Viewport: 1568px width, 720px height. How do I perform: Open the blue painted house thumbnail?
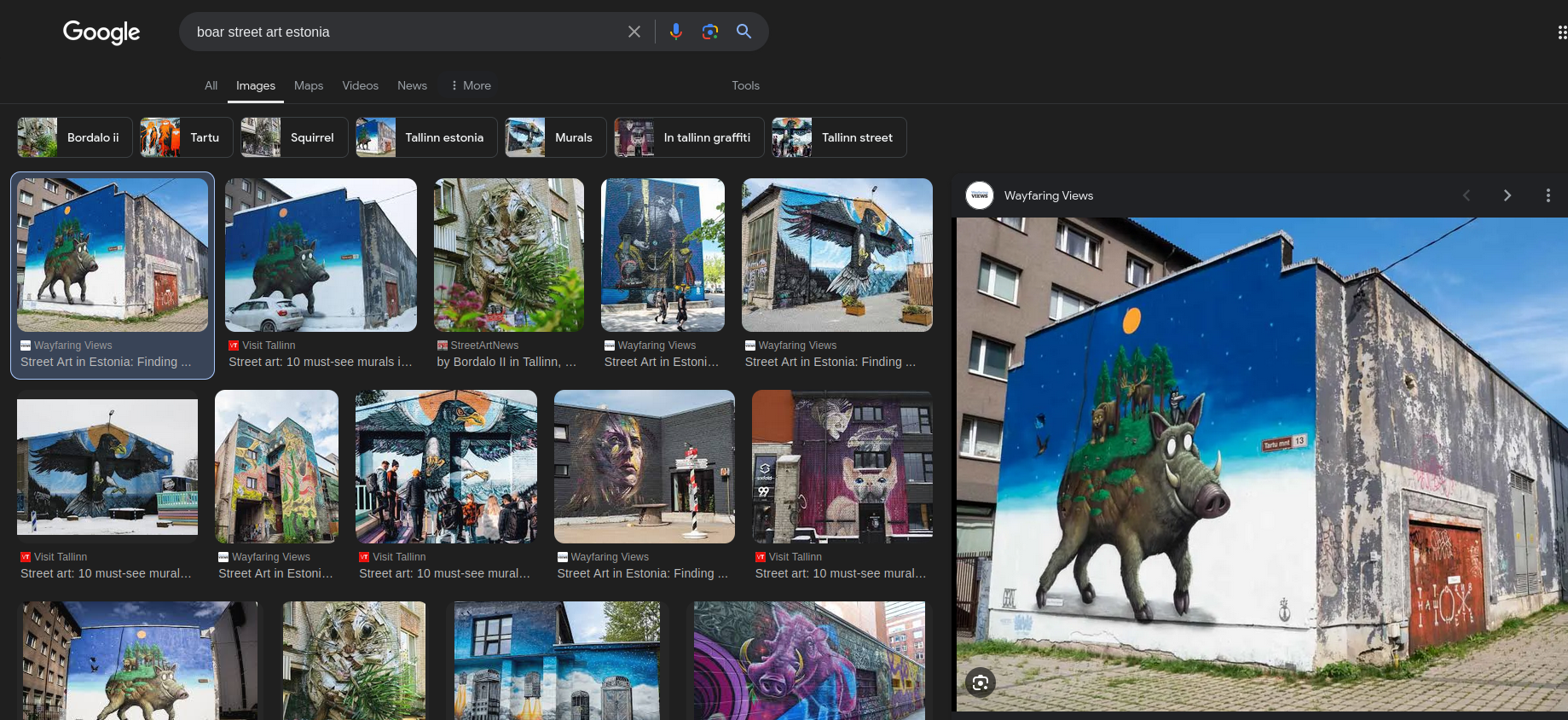(x=558, y=660)
